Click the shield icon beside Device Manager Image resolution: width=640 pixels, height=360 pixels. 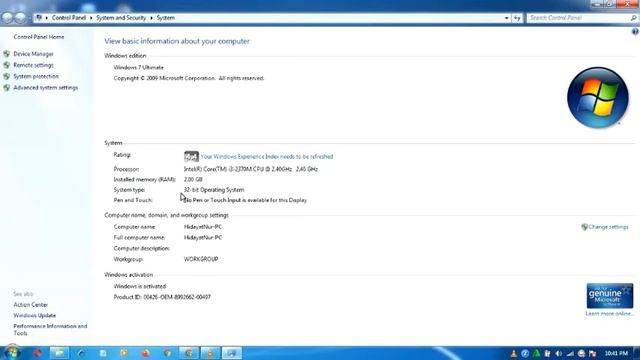(x=7, y=54)
